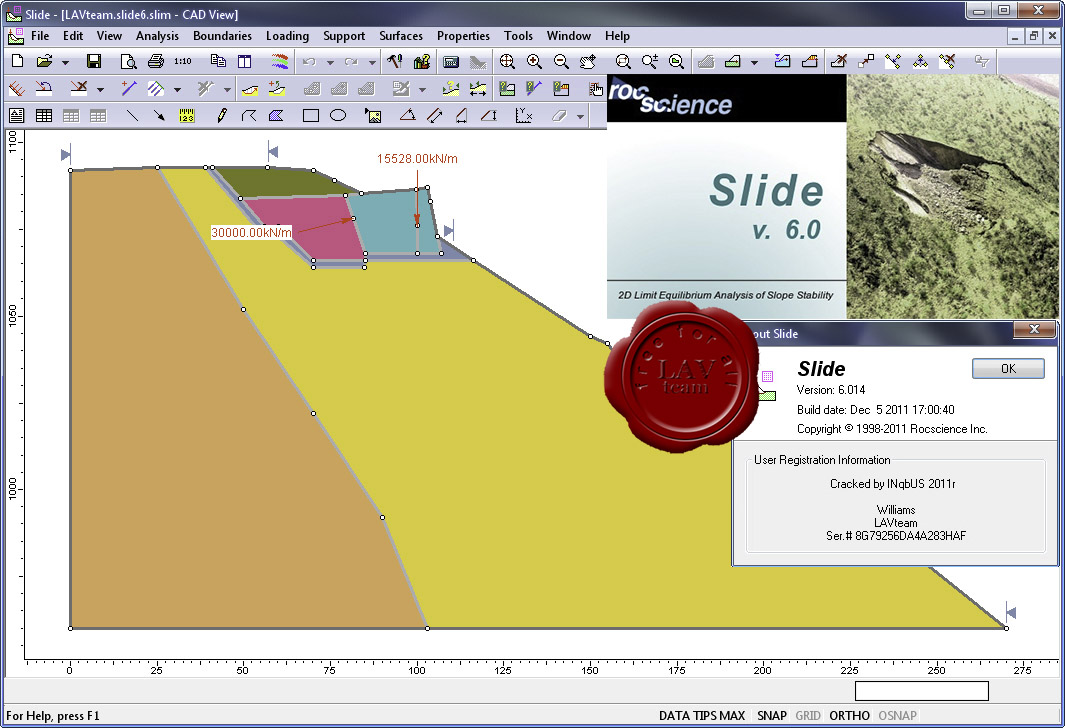Screen dimensions: 1065x728
Task: Toggle SNAP mode in the status bar
Action: 772,716
